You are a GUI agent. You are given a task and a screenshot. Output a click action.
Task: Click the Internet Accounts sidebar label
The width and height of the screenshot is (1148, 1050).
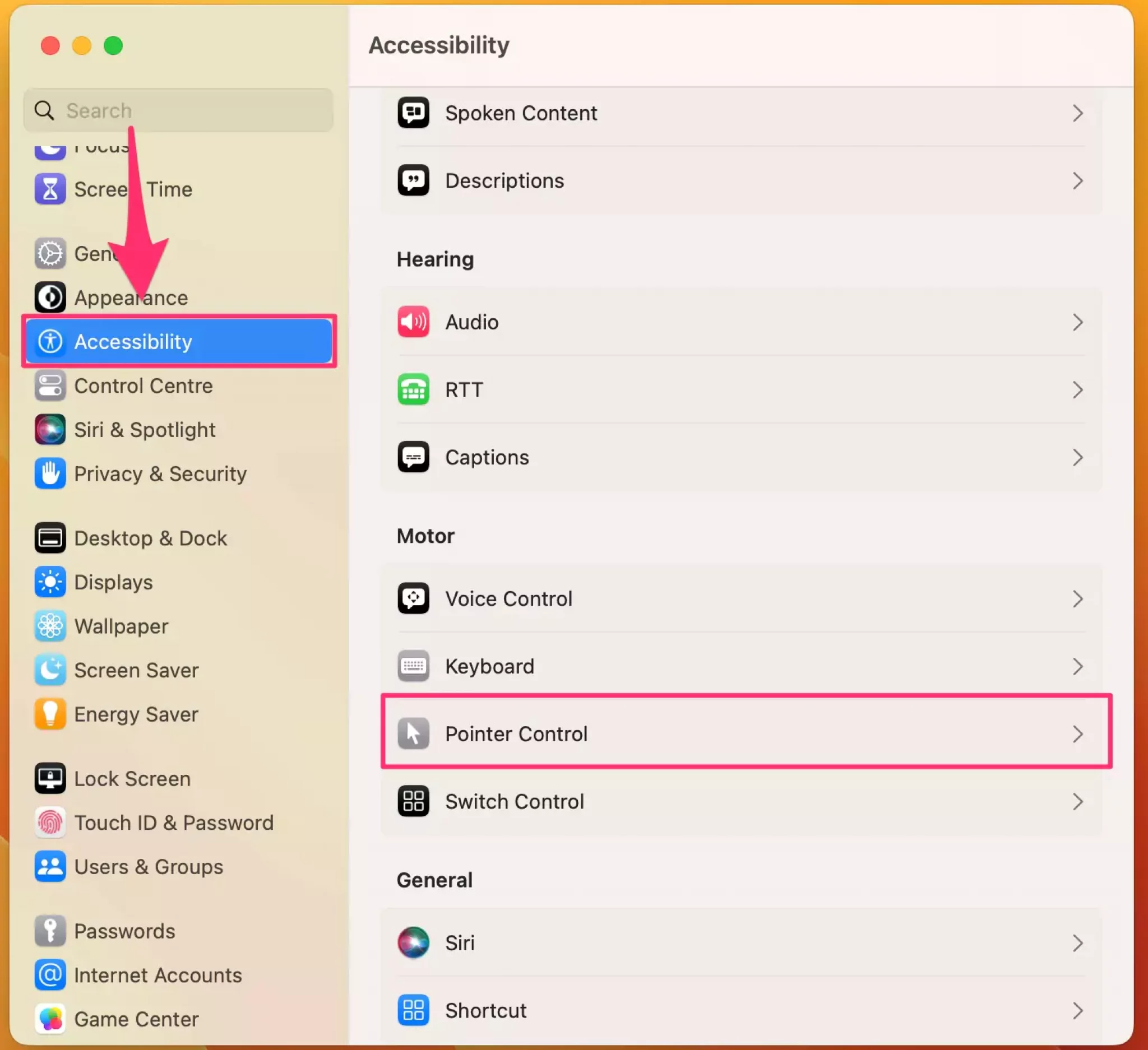tap(158, 975)
